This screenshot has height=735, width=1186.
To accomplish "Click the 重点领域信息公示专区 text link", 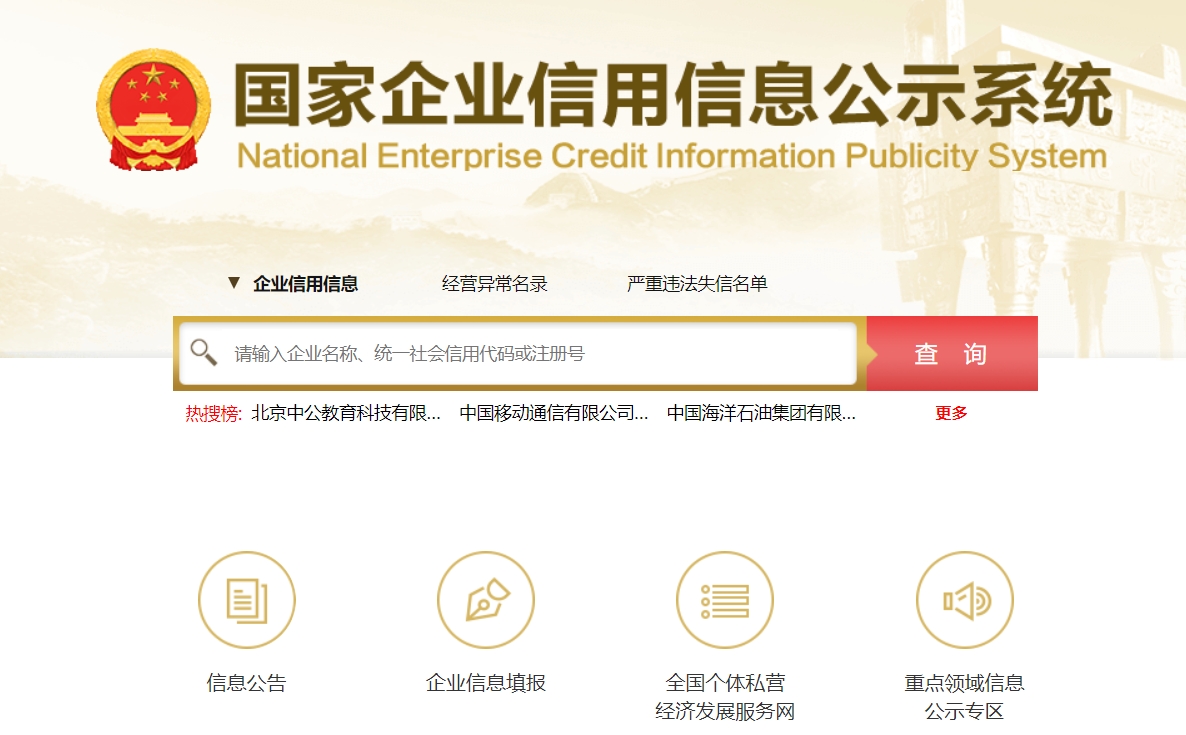I will [x=965, y=698].
